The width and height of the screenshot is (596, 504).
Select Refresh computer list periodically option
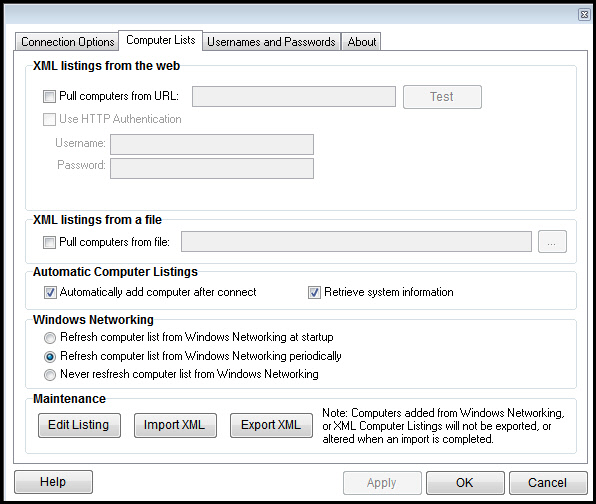tap(50, 357)
